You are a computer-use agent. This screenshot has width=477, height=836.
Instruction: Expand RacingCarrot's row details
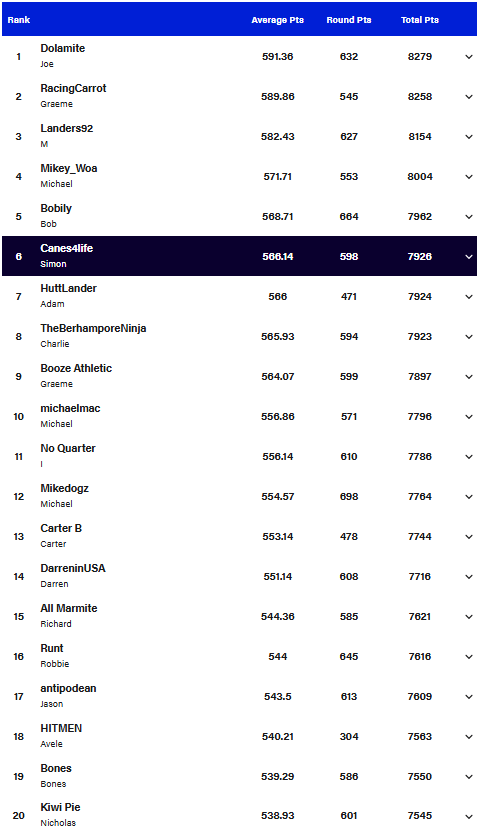[468, 97]
